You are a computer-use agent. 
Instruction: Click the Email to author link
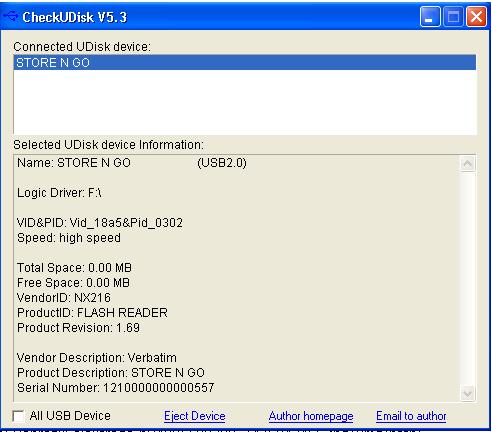pyautogui.click(x=411, y=416)
